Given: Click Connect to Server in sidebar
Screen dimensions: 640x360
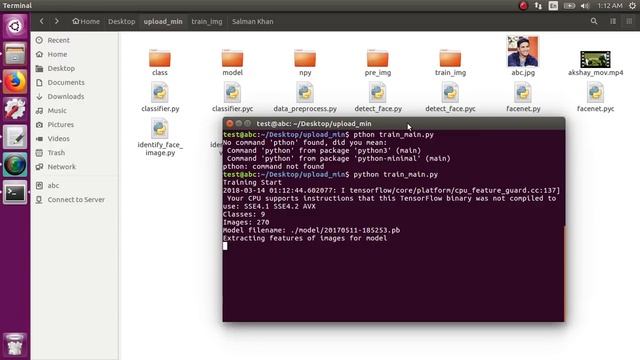Looking at the screenshot, I should (75, 200).
